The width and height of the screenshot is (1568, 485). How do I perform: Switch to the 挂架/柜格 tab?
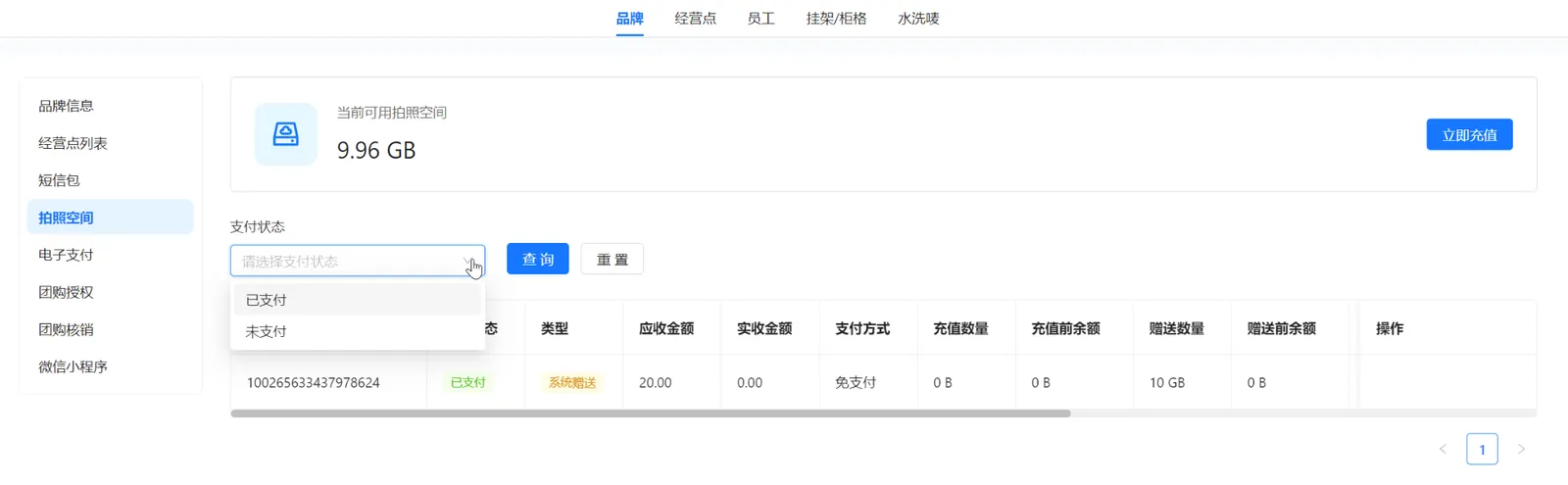coord(836,18)
